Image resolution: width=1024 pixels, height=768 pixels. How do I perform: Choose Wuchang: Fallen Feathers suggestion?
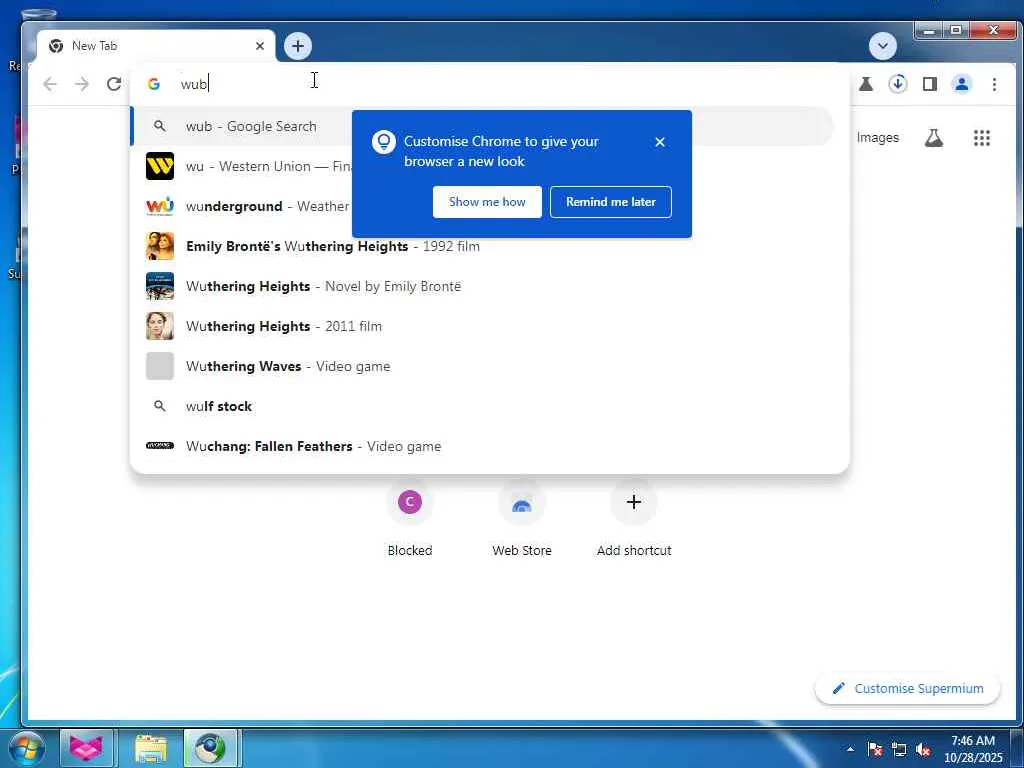coord(482,446)
